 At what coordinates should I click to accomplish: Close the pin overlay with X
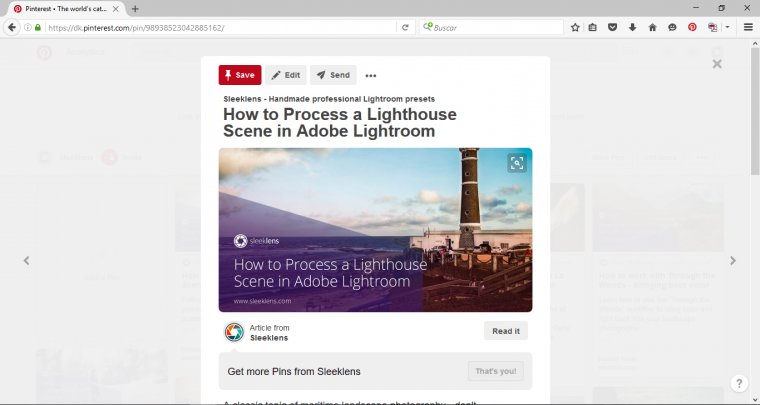[717, 64]
